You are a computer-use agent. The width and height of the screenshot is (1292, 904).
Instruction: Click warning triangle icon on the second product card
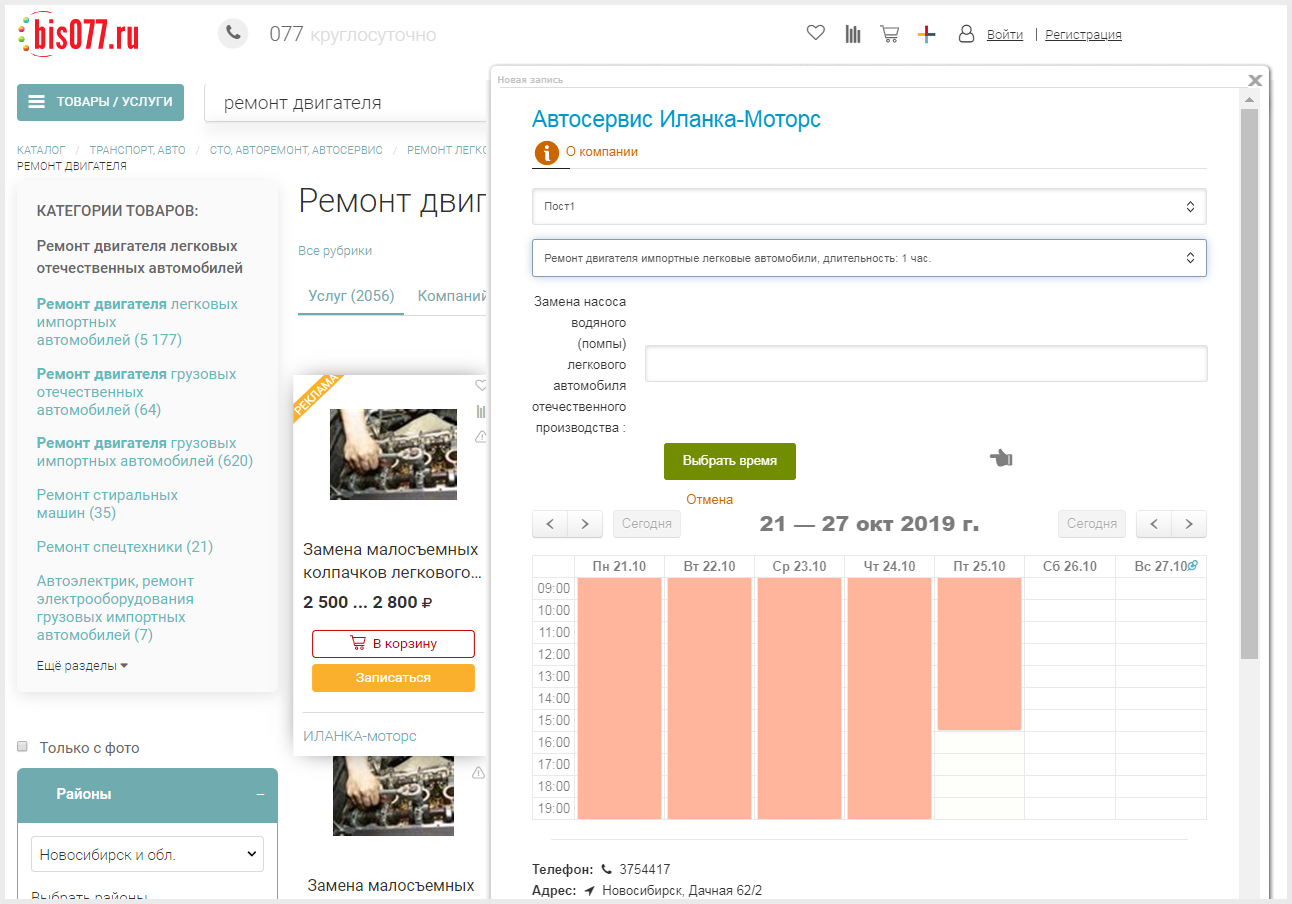(478, 772)
